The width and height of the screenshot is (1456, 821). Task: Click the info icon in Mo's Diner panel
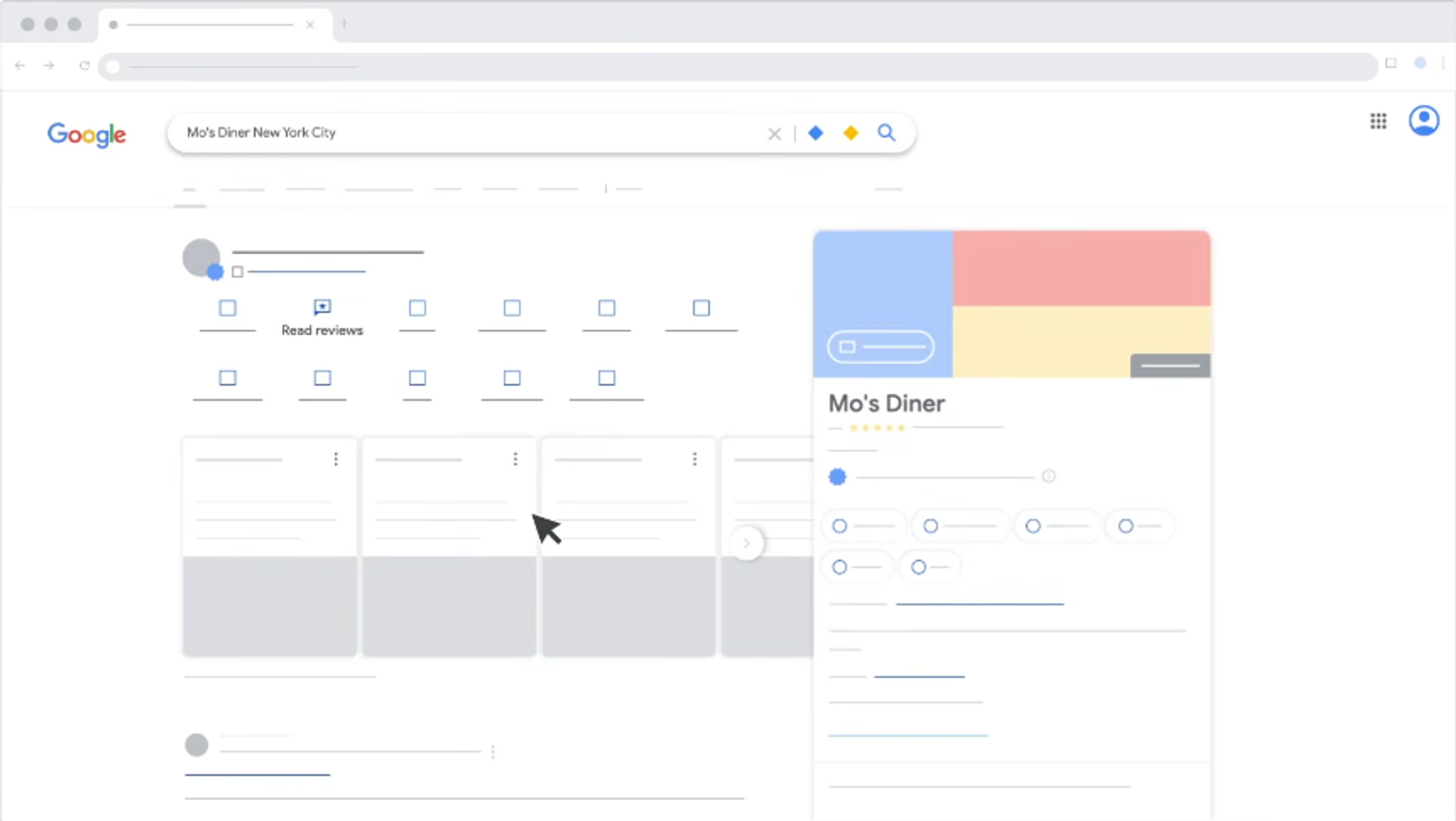(1048, 476)
